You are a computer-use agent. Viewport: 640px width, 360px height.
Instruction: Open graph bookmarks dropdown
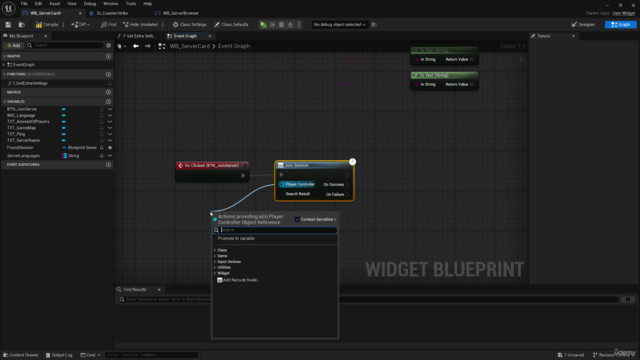pos(122,46)
